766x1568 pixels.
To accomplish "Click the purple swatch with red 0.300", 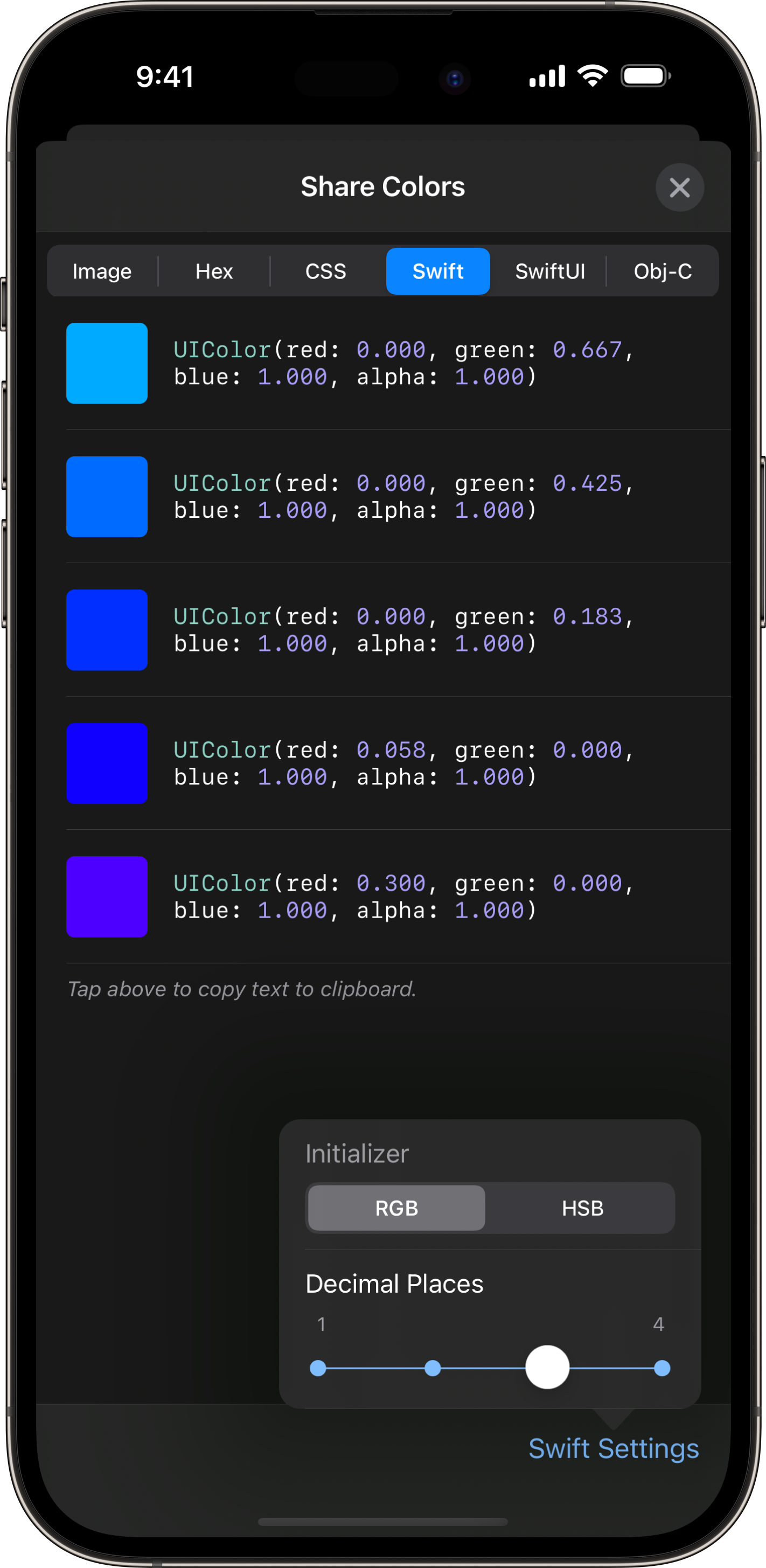I will pos(107,897).
